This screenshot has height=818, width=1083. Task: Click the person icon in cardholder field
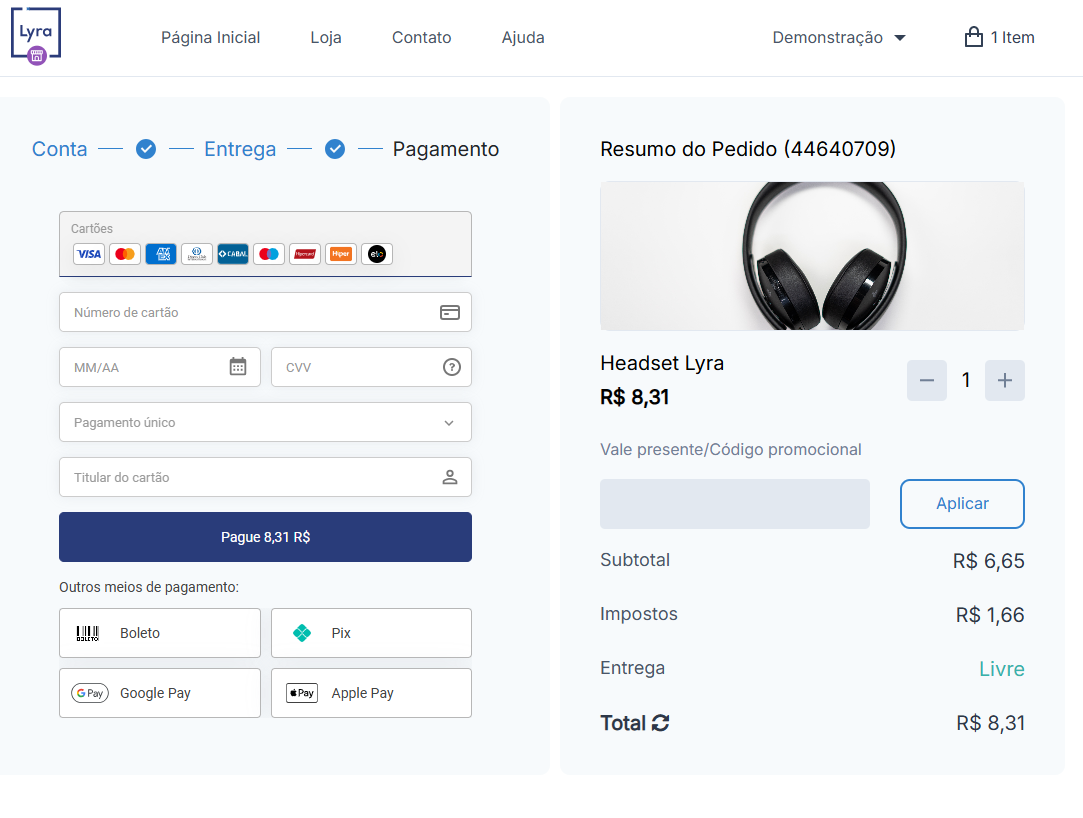pos(450,477)
